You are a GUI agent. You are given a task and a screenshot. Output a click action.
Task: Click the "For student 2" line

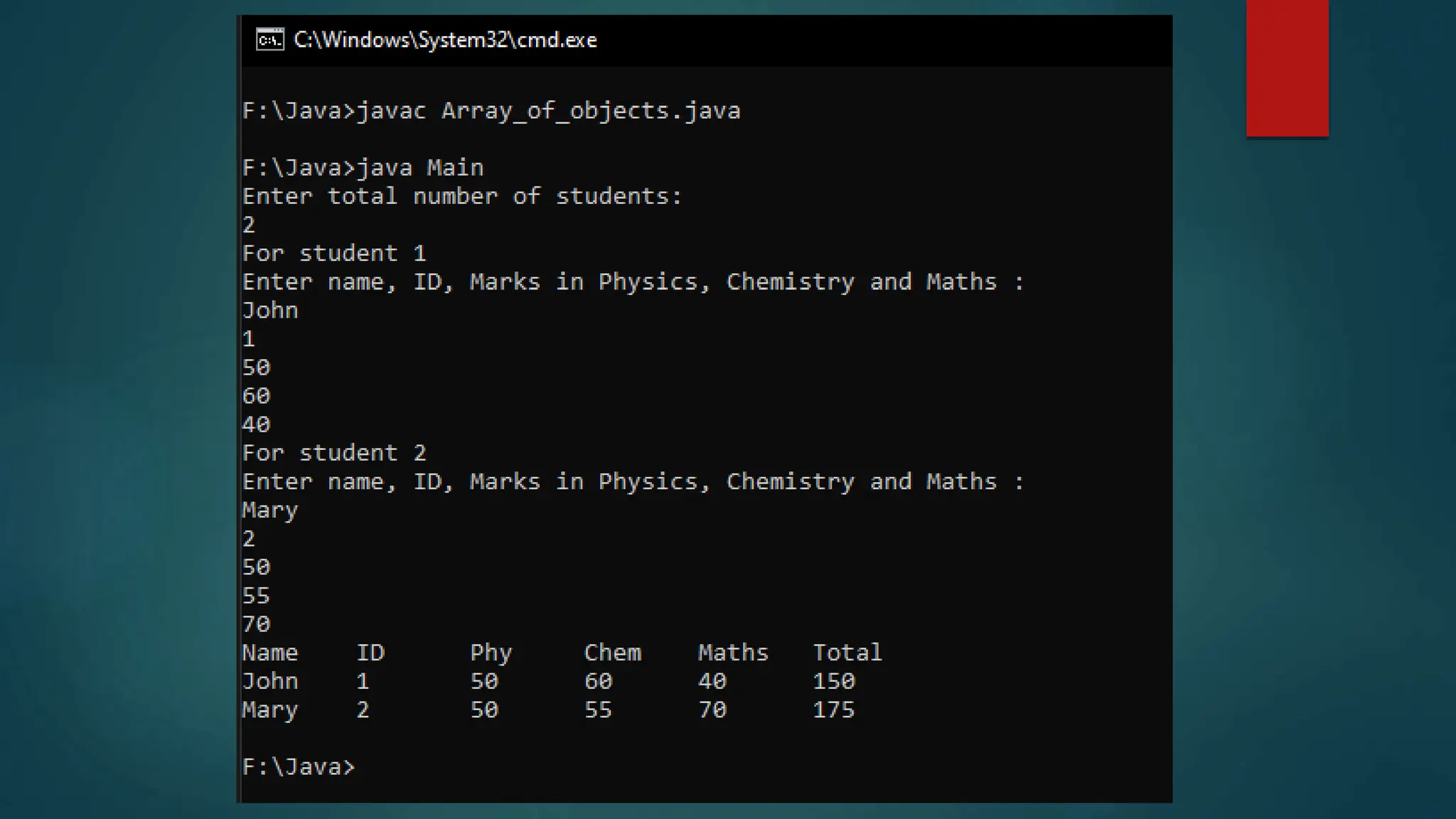[x=334, y=454]
